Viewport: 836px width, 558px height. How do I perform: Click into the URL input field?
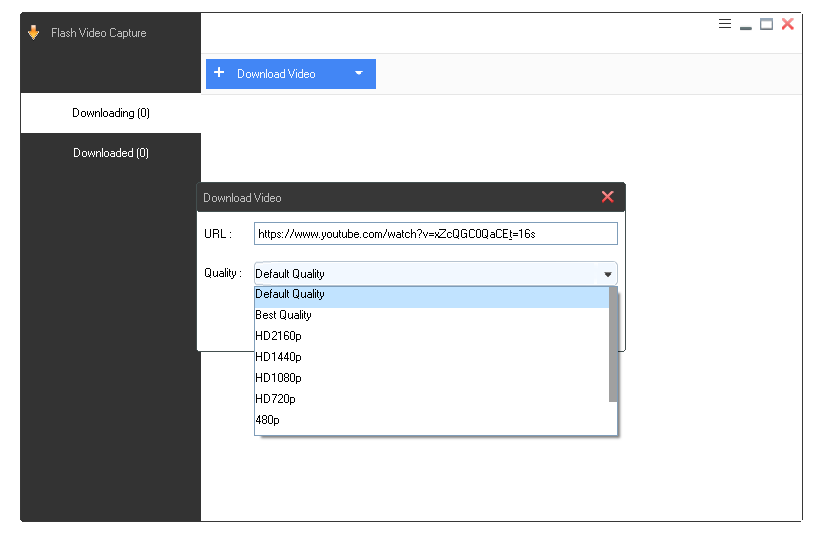click(x=435, y=234)
